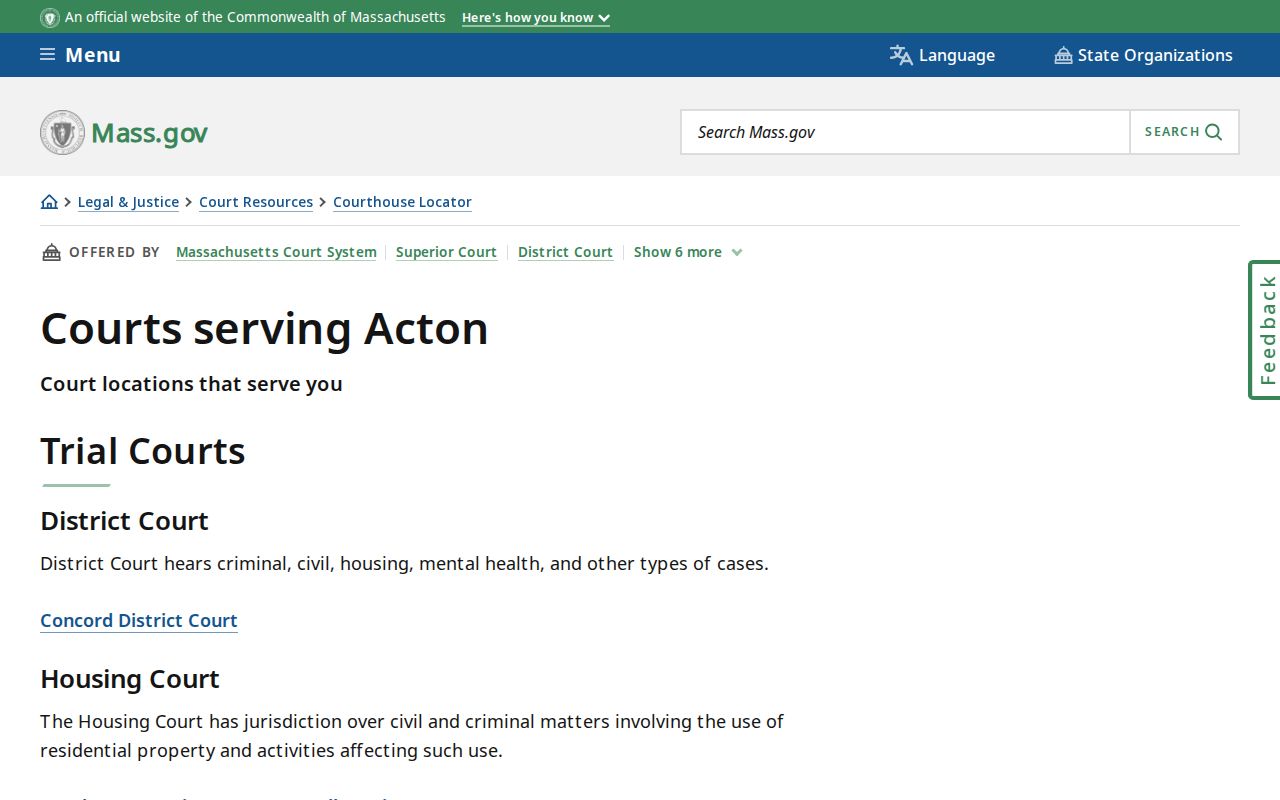Click the State Organizations building icon

(x=1063, y=55)
